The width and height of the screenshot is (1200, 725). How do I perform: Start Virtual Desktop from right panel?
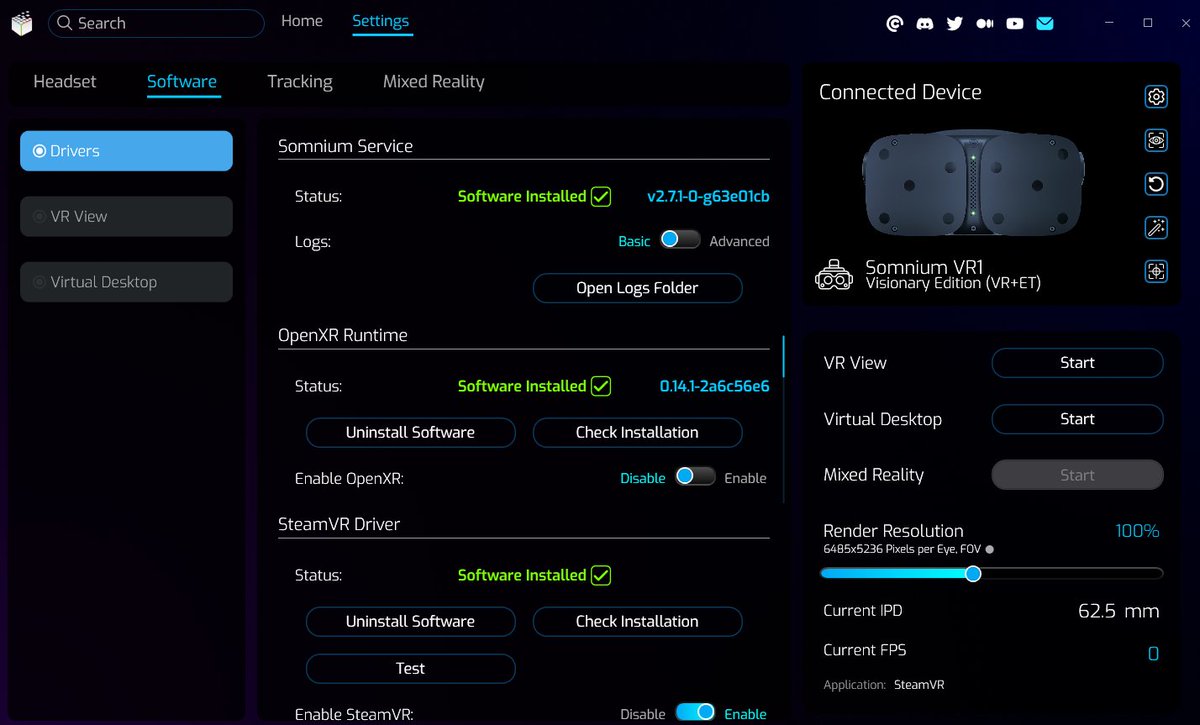click(1077, 419)
